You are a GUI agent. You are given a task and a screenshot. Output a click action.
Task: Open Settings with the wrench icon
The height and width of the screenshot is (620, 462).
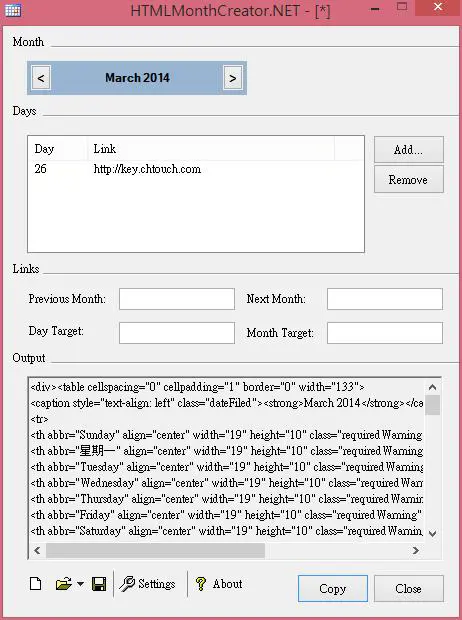(x=147, y=584)
